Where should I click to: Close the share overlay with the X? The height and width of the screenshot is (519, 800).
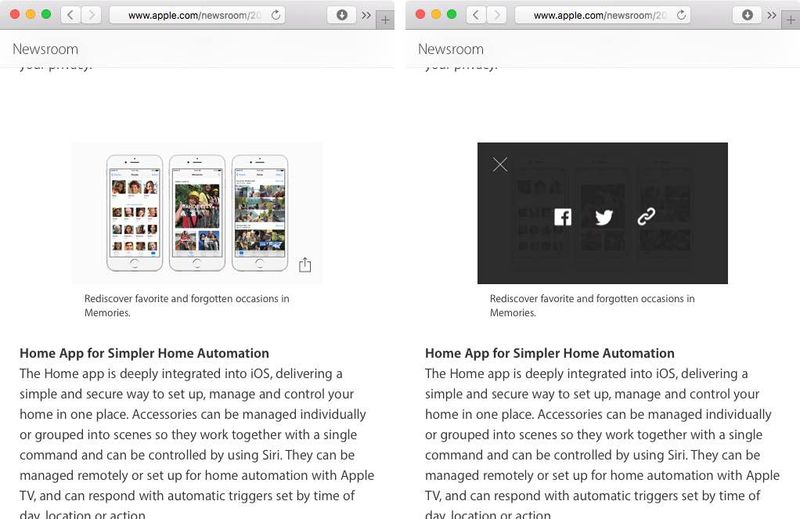500,164
